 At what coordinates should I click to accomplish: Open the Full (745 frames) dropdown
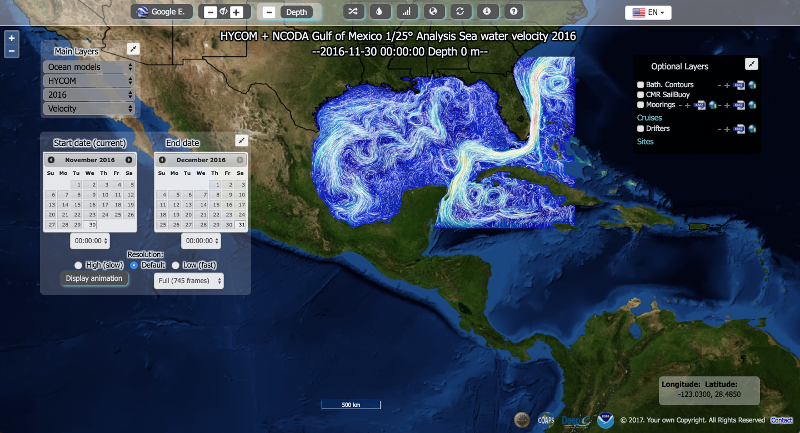click(188, 281)
